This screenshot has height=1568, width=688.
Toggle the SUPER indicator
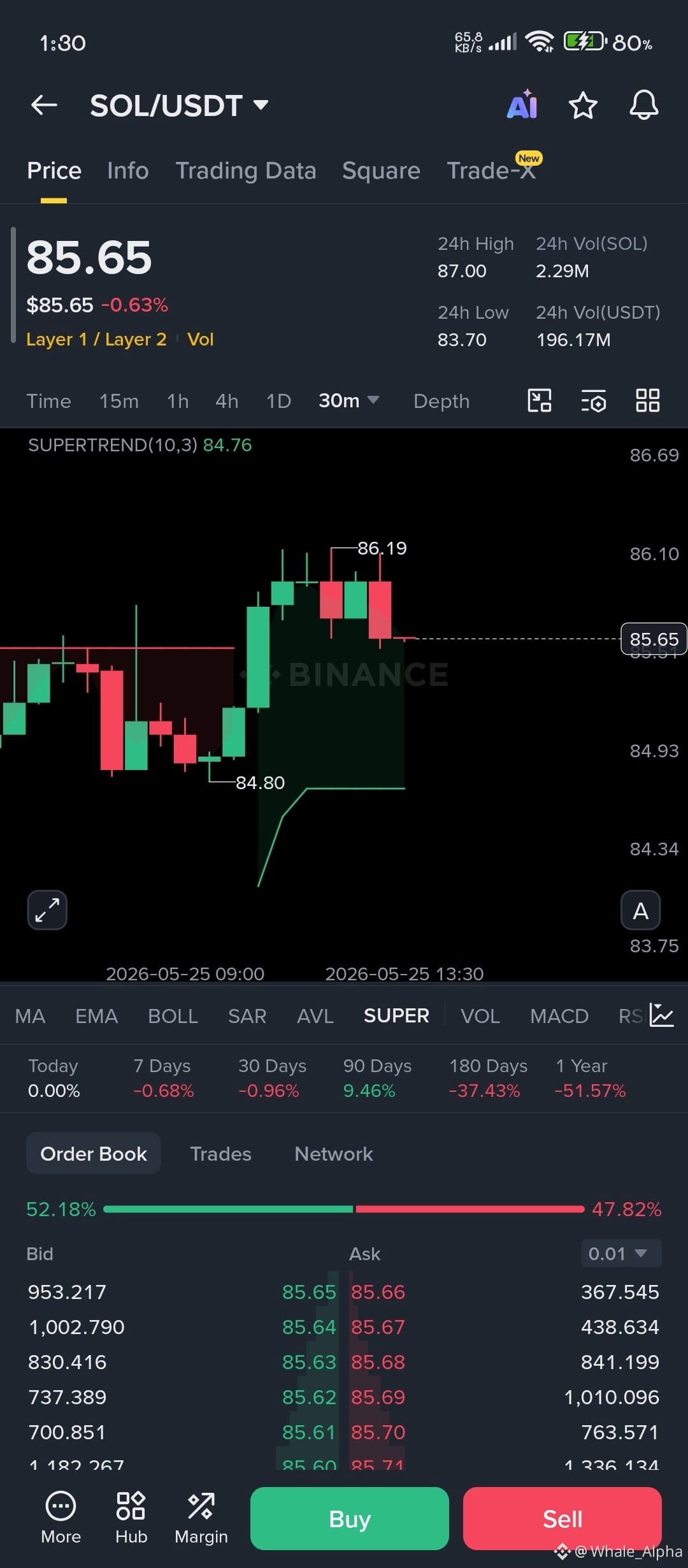click(396, 1016)
